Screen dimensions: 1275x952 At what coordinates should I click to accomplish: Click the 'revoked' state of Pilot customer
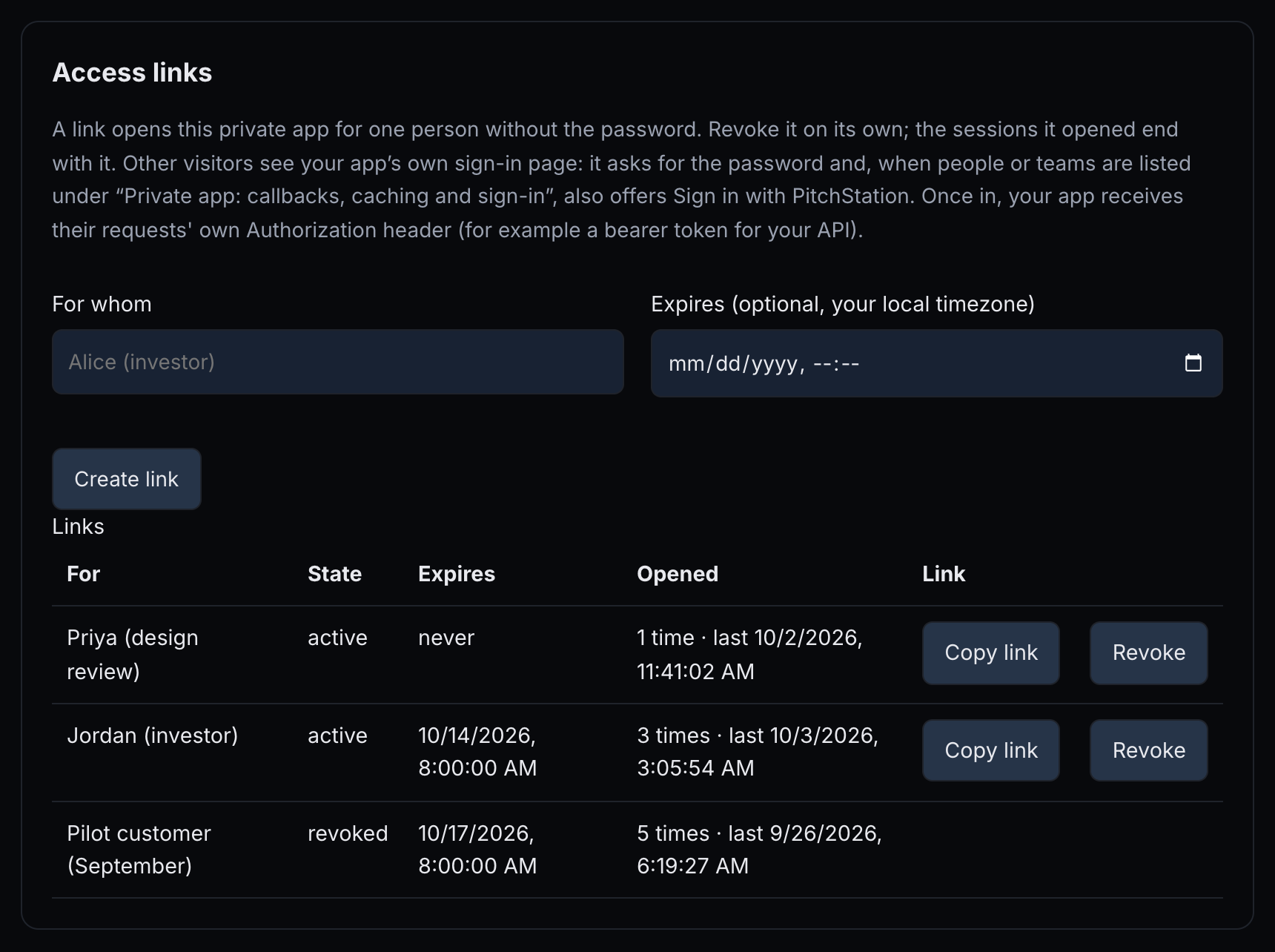click(x=348, y=833)
